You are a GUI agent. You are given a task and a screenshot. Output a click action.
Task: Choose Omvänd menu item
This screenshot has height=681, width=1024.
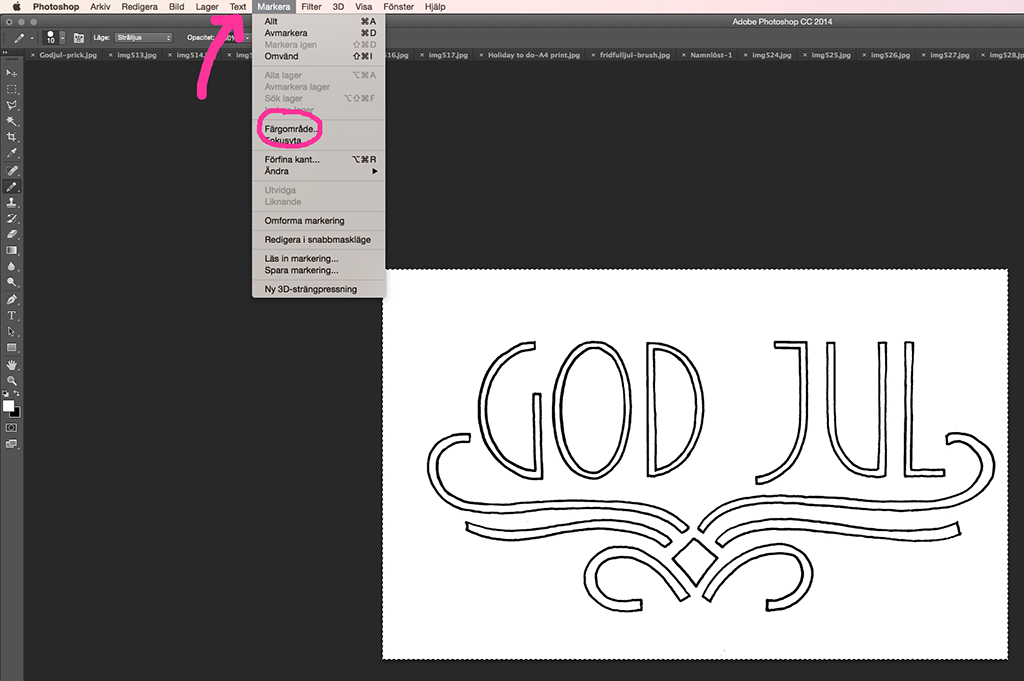(319, 57)
